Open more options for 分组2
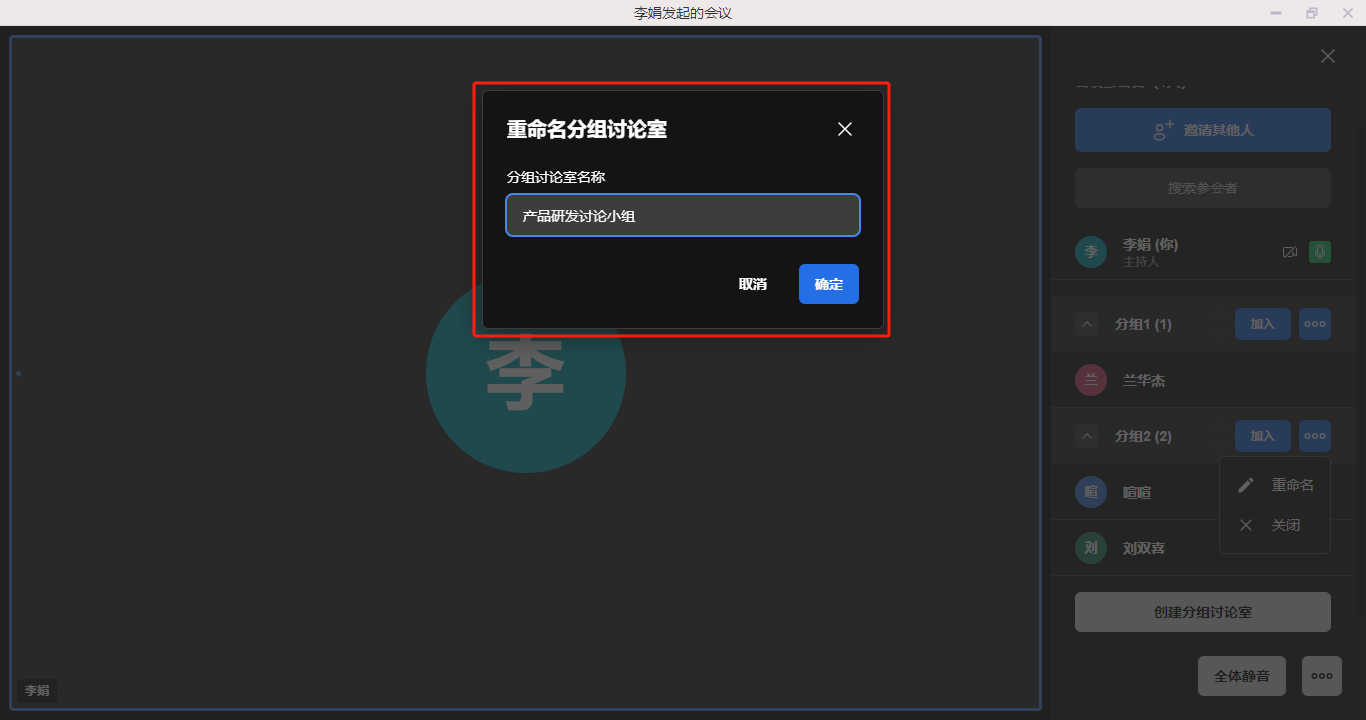Image resolution: width=1366 pixels, height=720 pixels. (x=1314, y=436)
